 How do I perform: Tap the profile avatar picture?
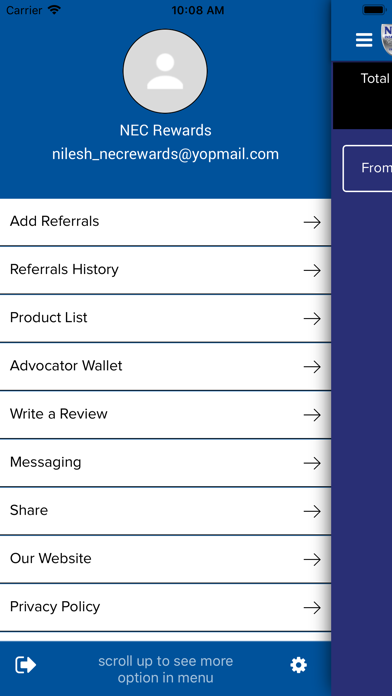tap(165, 71)
